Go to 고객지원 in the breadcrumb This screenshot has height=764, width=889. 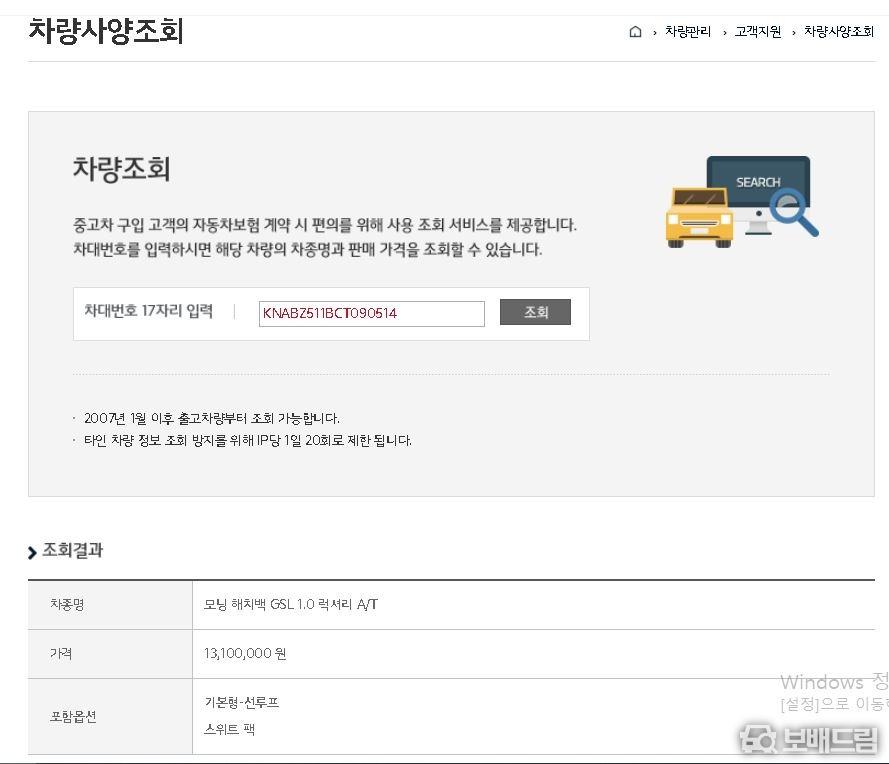click(x=757, y=32)
